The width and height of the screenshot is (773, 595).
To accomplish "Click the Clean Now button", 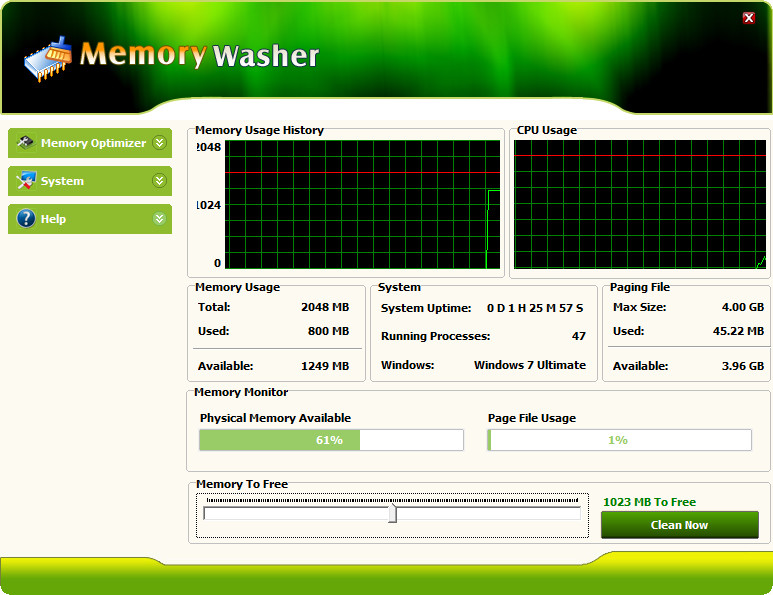I will coord(680,525).
